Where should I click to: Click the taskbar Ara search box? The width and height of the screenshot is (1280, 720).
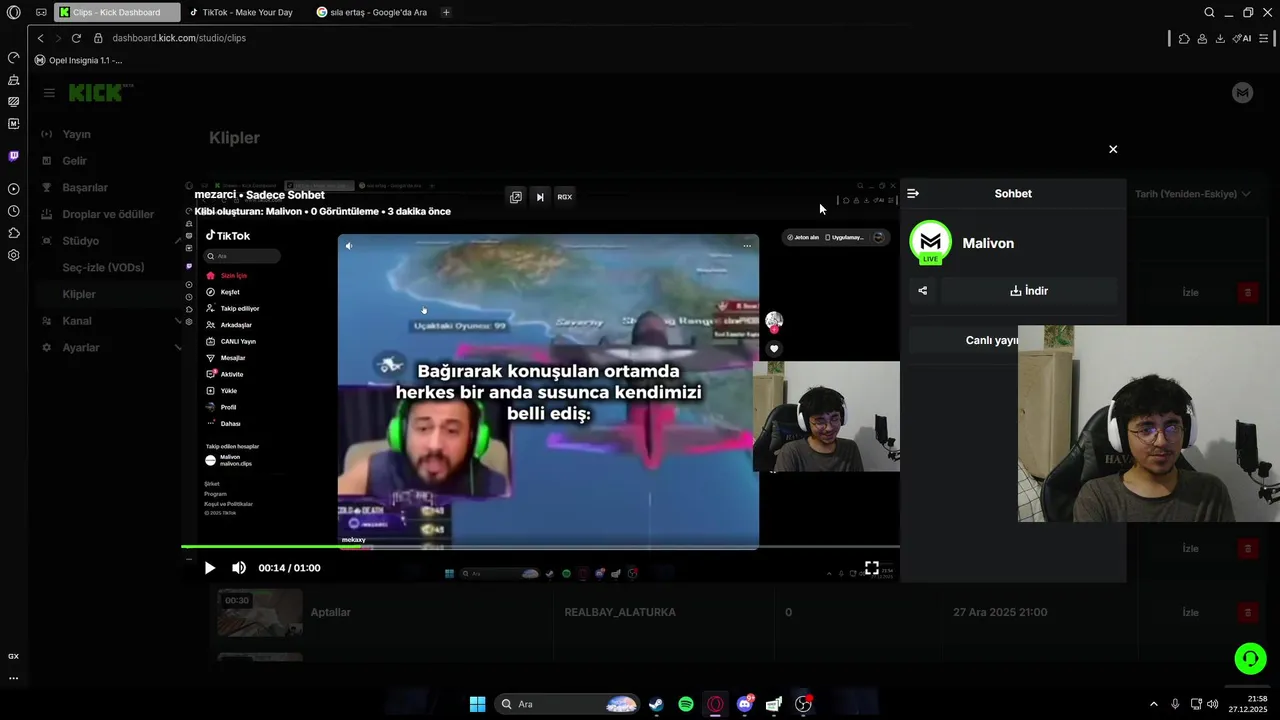click(568, 704)
